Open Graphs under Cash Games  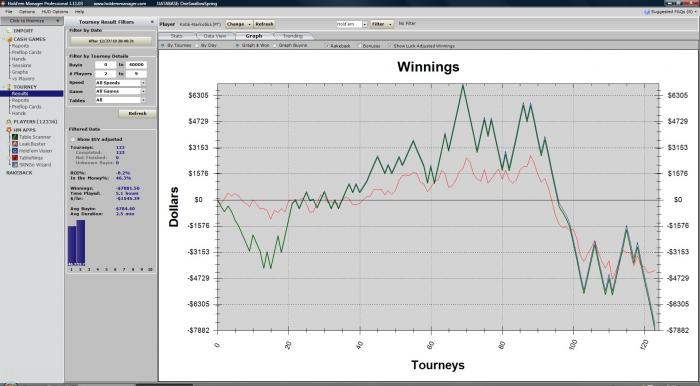(20, 72)
